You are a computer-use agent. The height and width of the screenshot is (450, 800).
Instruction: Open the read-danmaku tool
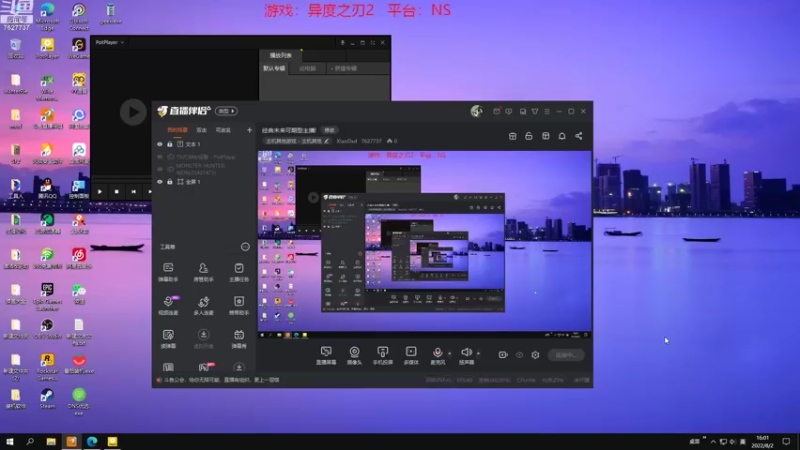[168, 338]
